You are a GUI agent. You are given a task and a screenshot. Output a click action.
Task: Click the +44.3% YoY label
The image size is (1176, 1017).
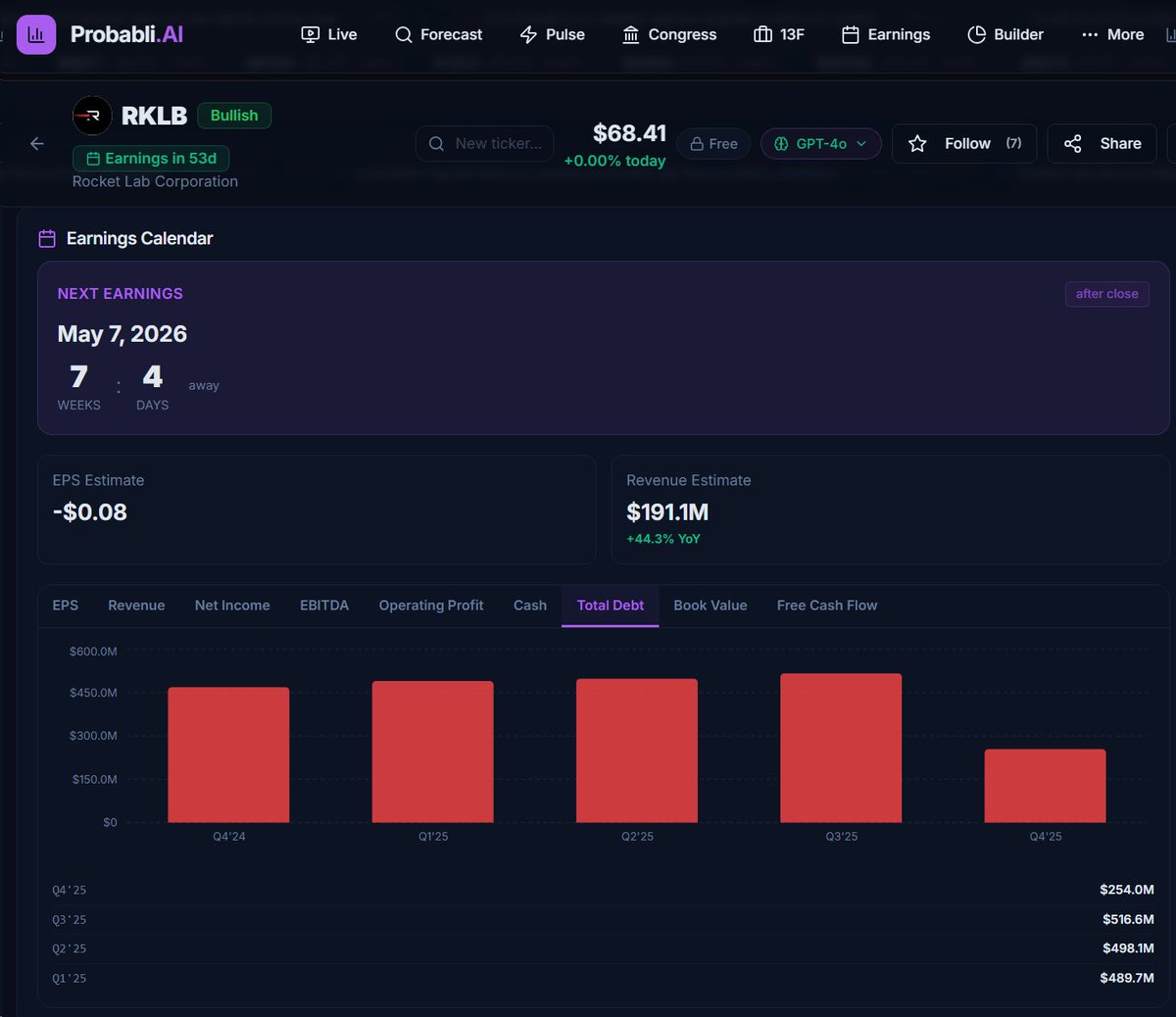click(663, 539)
